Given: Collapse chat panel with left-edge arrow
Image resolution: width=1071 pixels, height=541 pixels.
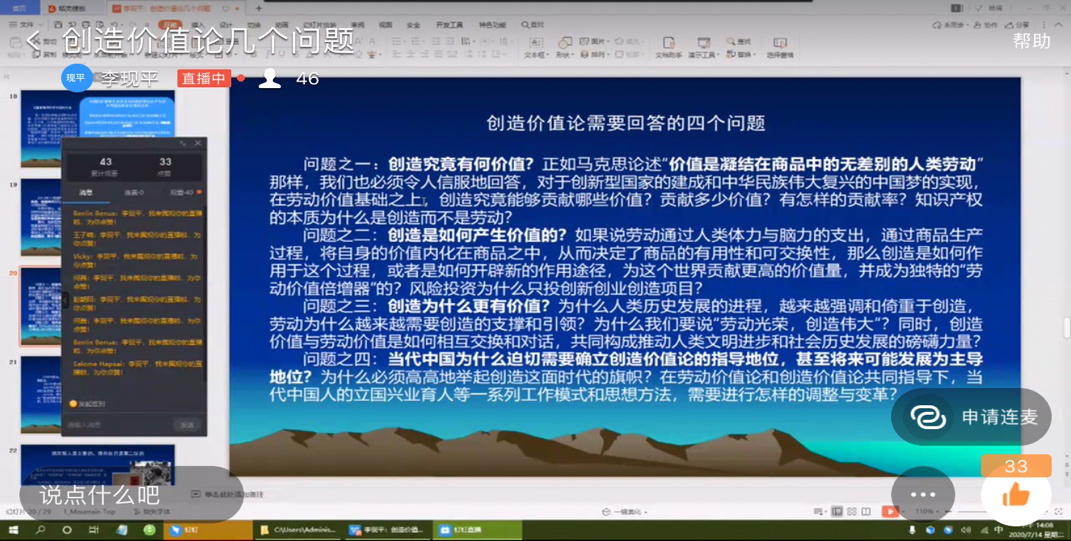Looking at the screenshot, I should coord(66,300).
